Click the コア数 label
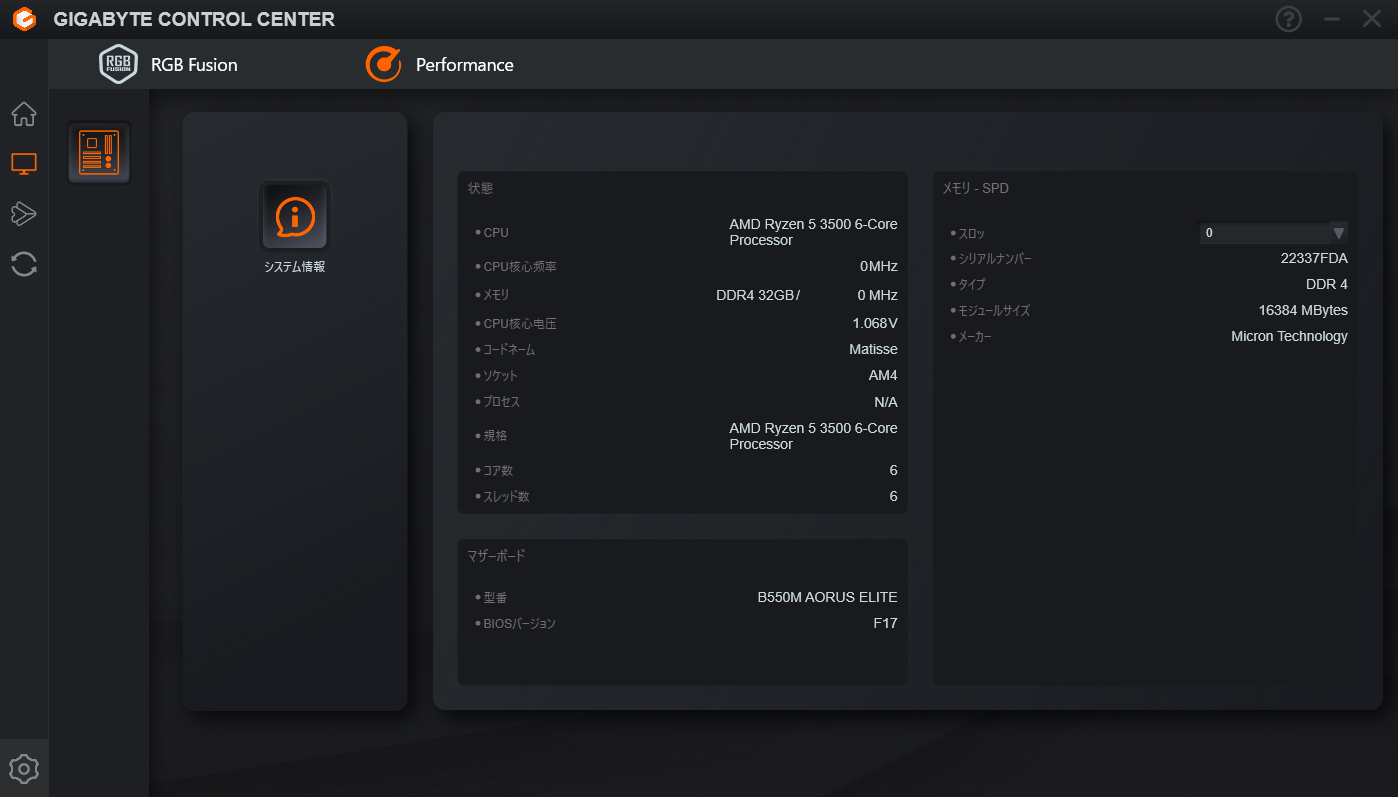The height and width of the screenshot is (797, 1398). coord(498,470)
